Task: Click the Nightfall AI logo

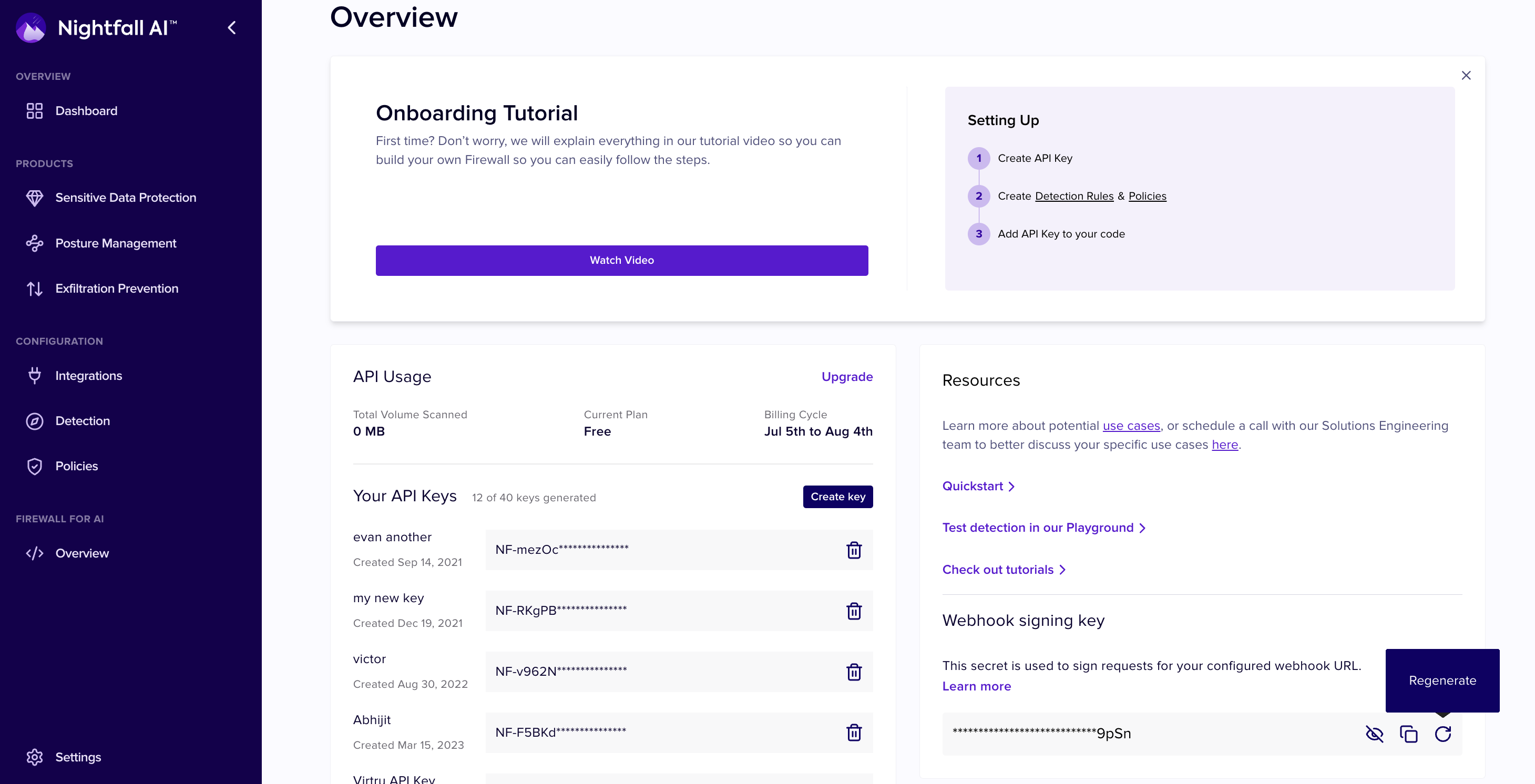Action: pos(31,28)
